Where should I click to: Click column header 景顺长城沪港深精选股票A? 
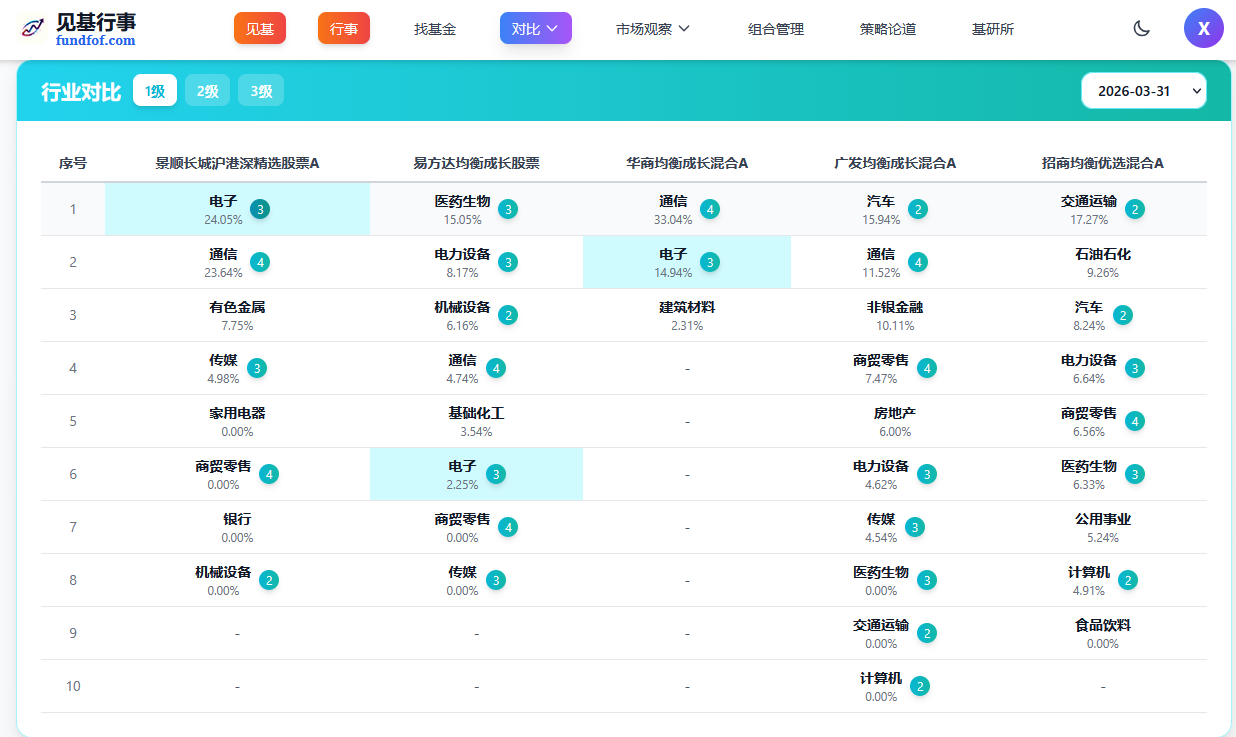(x=237, y=163)
